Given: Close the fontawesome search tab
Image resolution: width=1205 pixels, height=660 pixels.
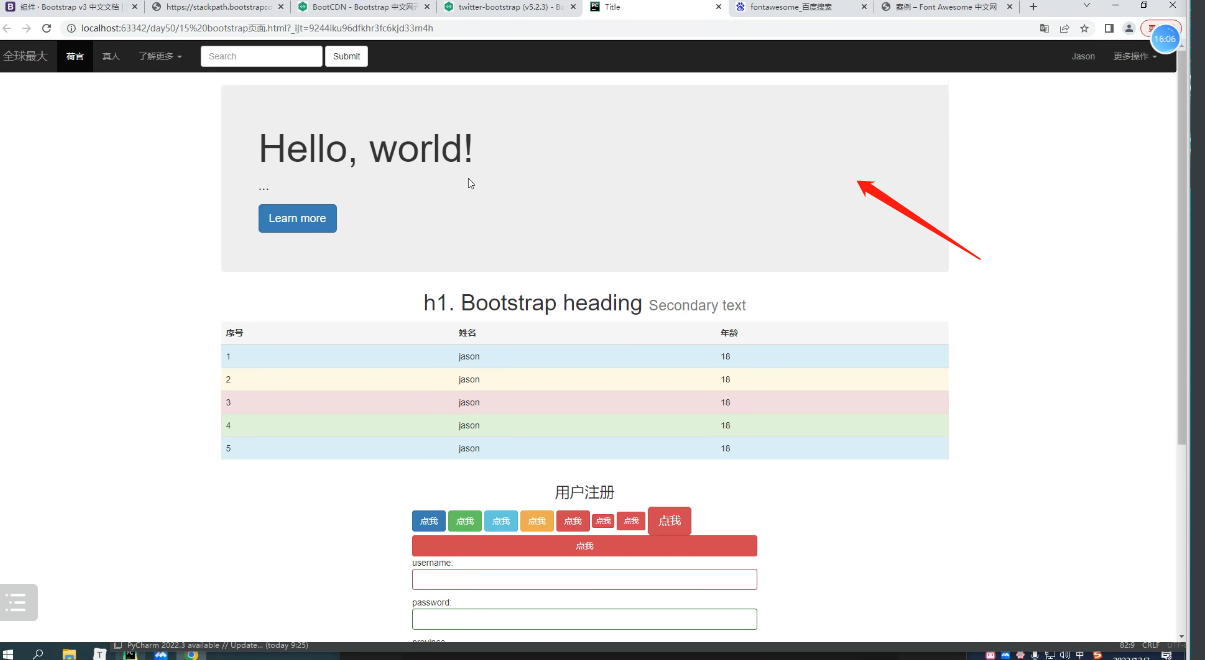Looking at the screenshot, I should point(863,7).
